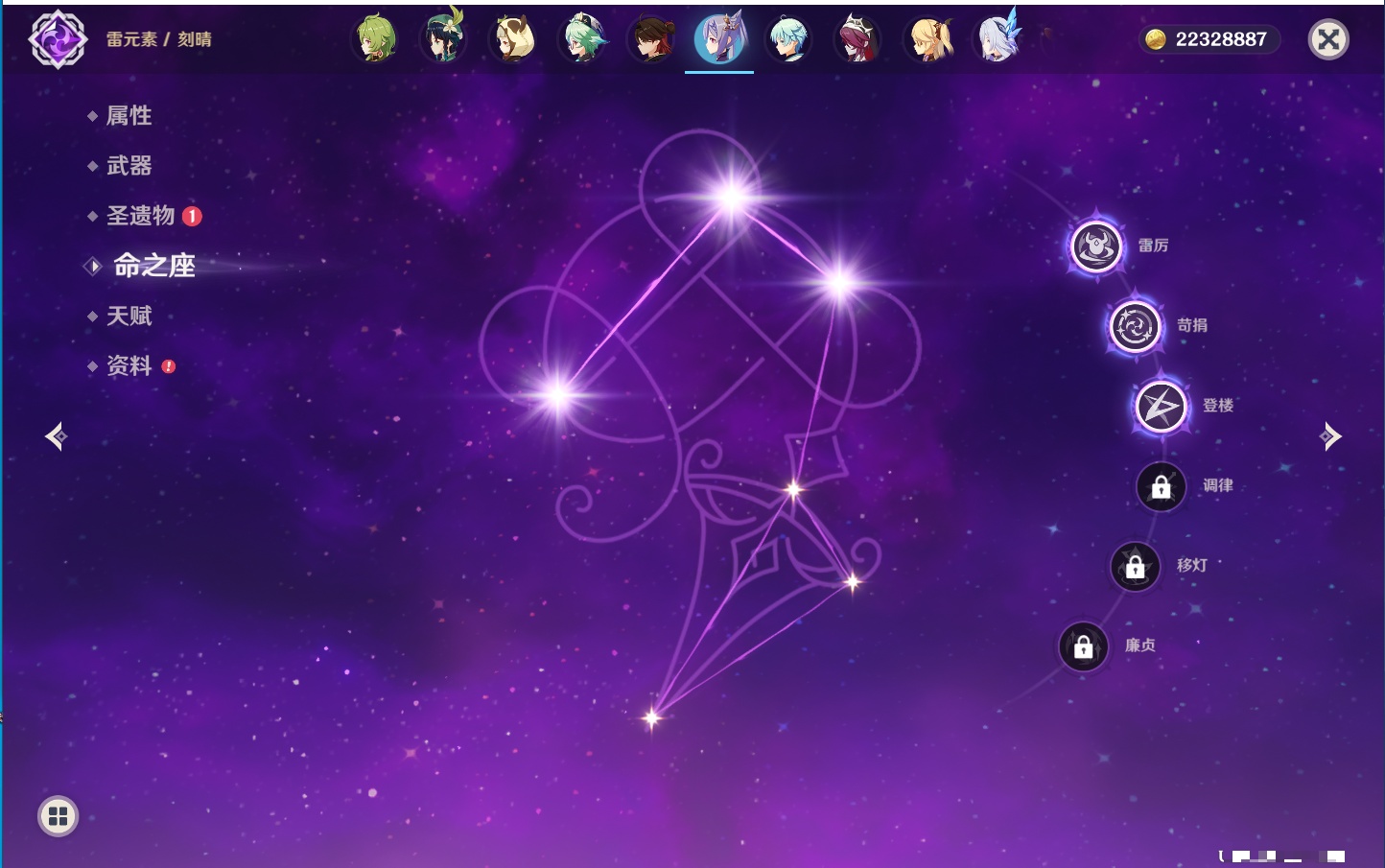Open the 登楼 constellation node icon
This screenshot has height=868, width=1385.
tap(1161, 407)
